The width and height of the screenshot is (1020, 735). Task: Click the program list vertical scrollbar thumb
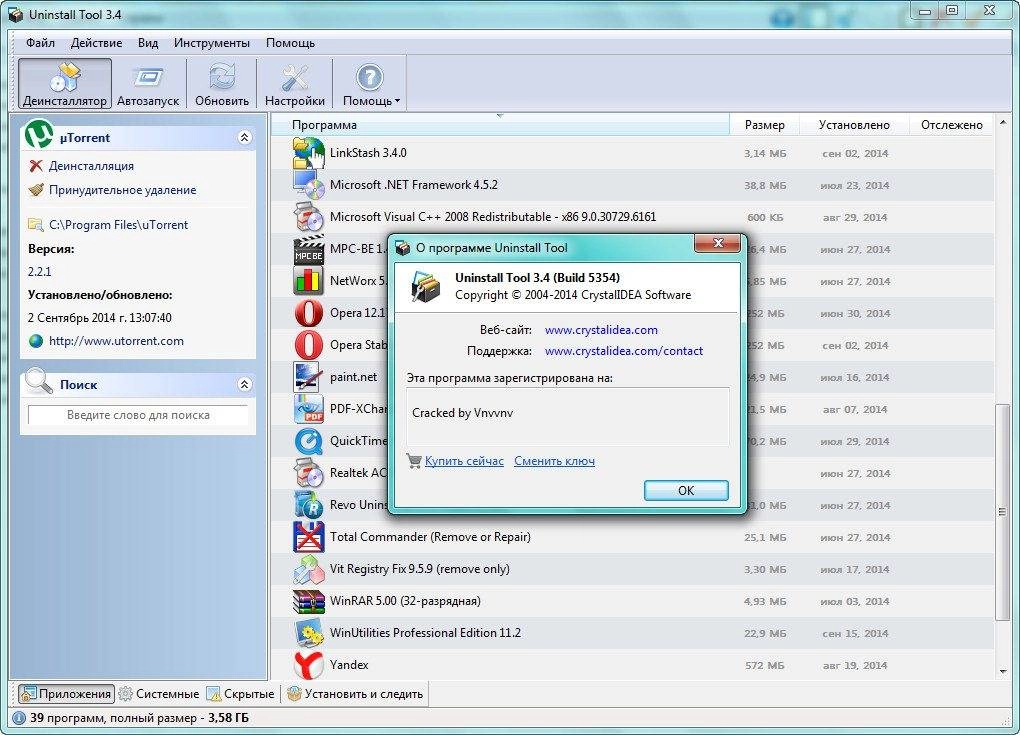coord(1002,512)
